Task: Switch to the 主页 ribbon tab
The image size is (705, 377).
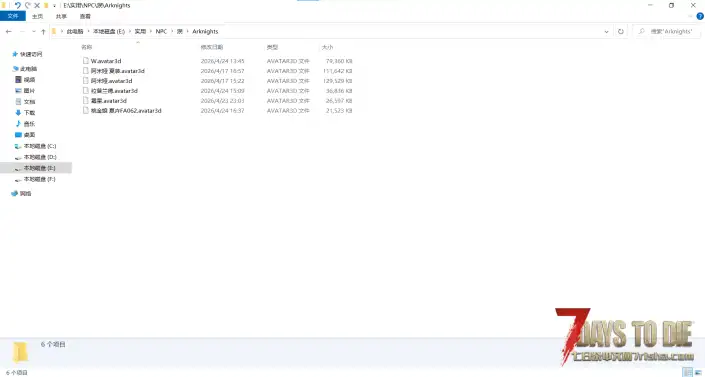Action: [x=37, y=16]
